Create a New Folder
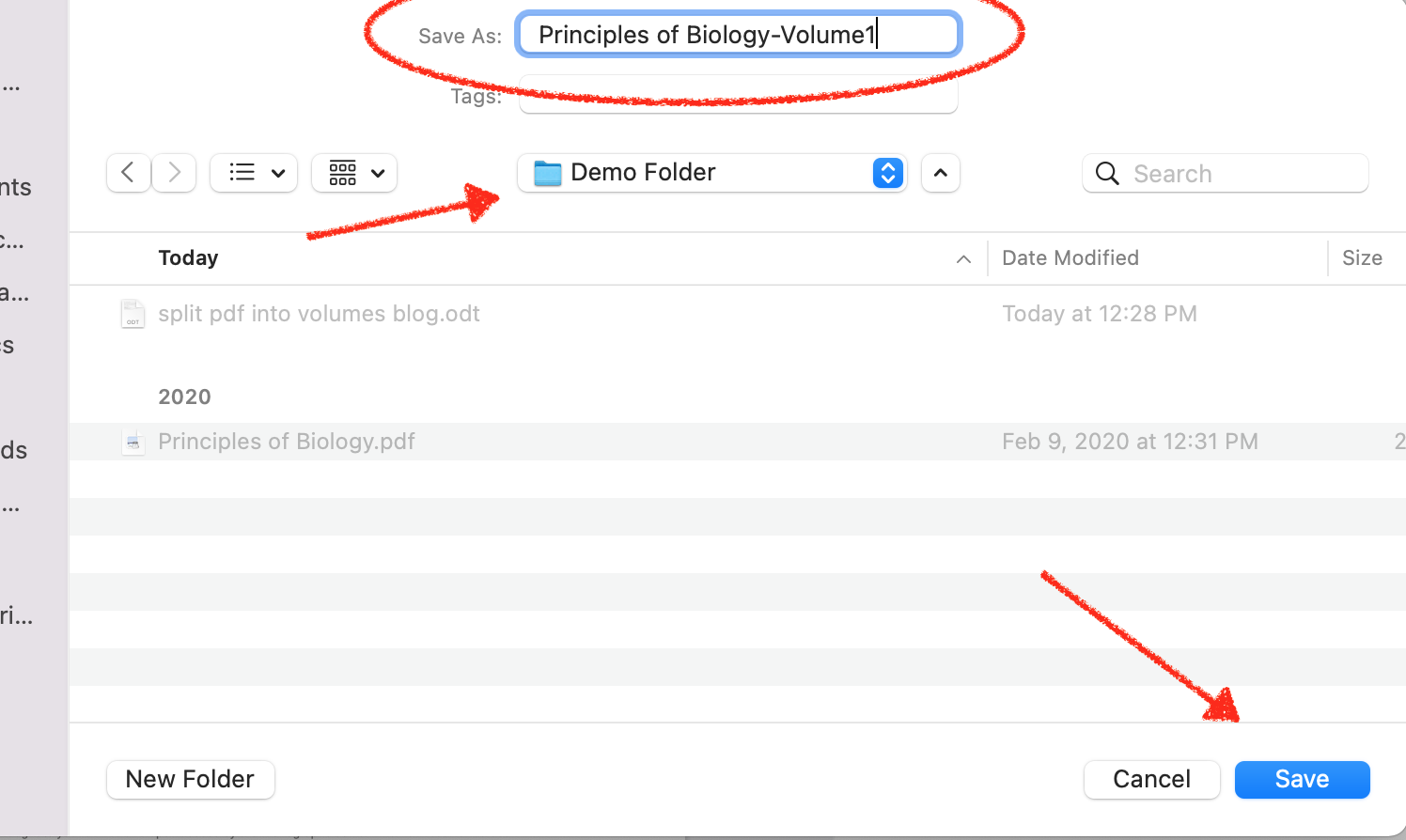 pyautogui.click(x=191, y=780)
